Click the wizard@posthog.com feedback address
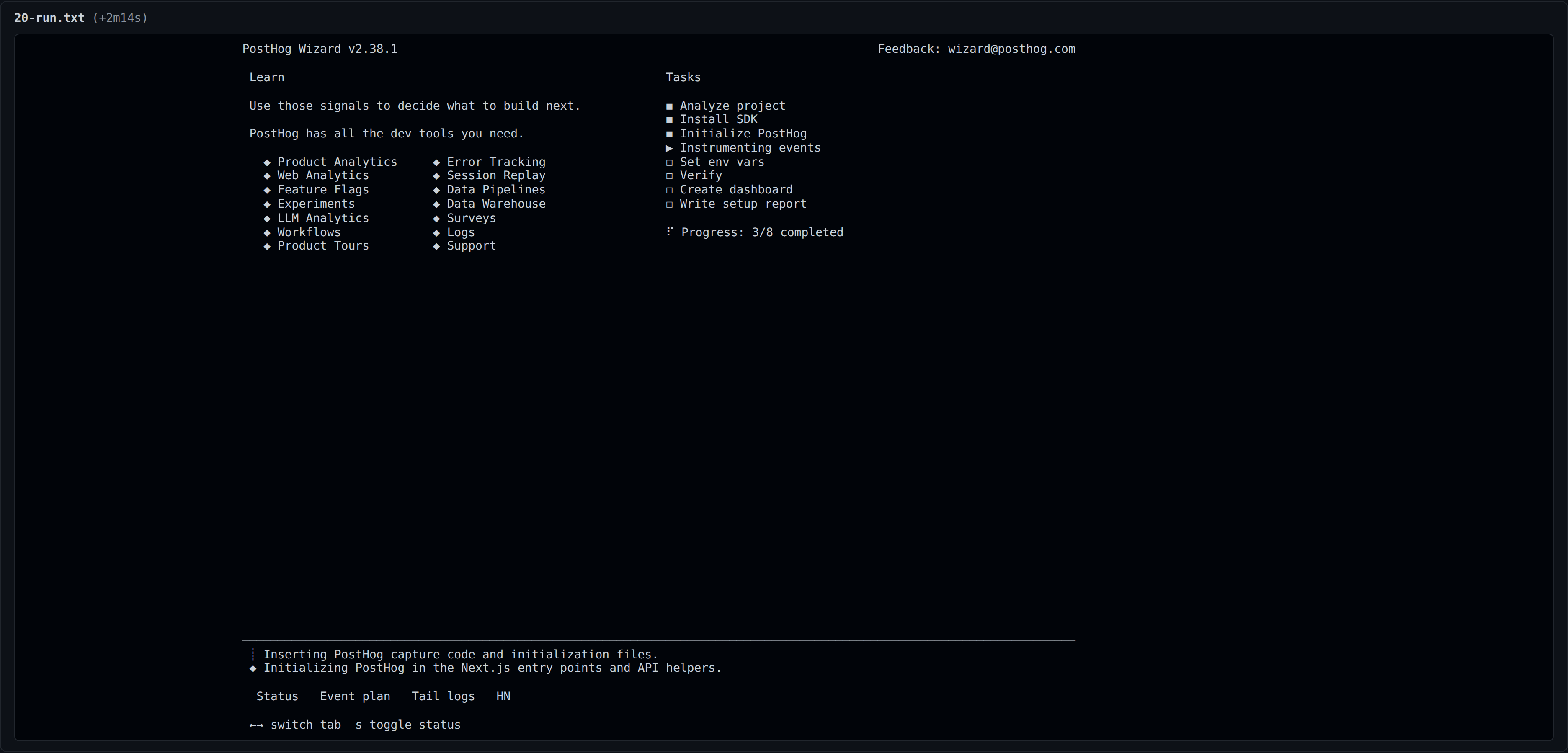This screenshot has height=753, width=1568. pos(1011,49)
